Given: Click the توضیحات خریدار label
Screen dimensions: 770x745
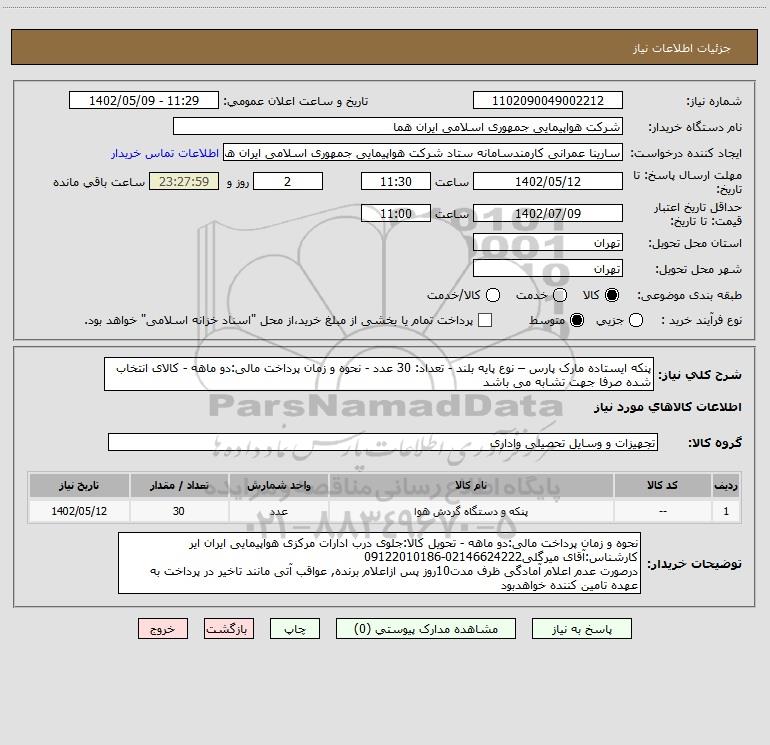Looking at the screenshot, I should [x=694, y=564].
